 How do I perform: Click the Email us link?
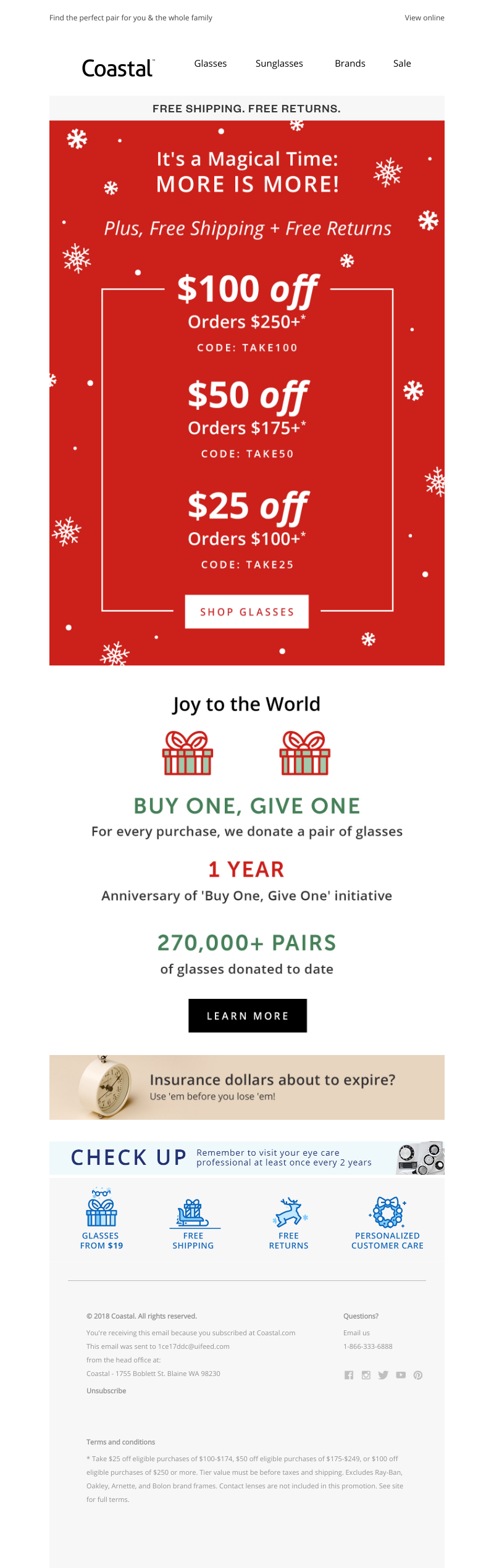(x=356, y=1333)
